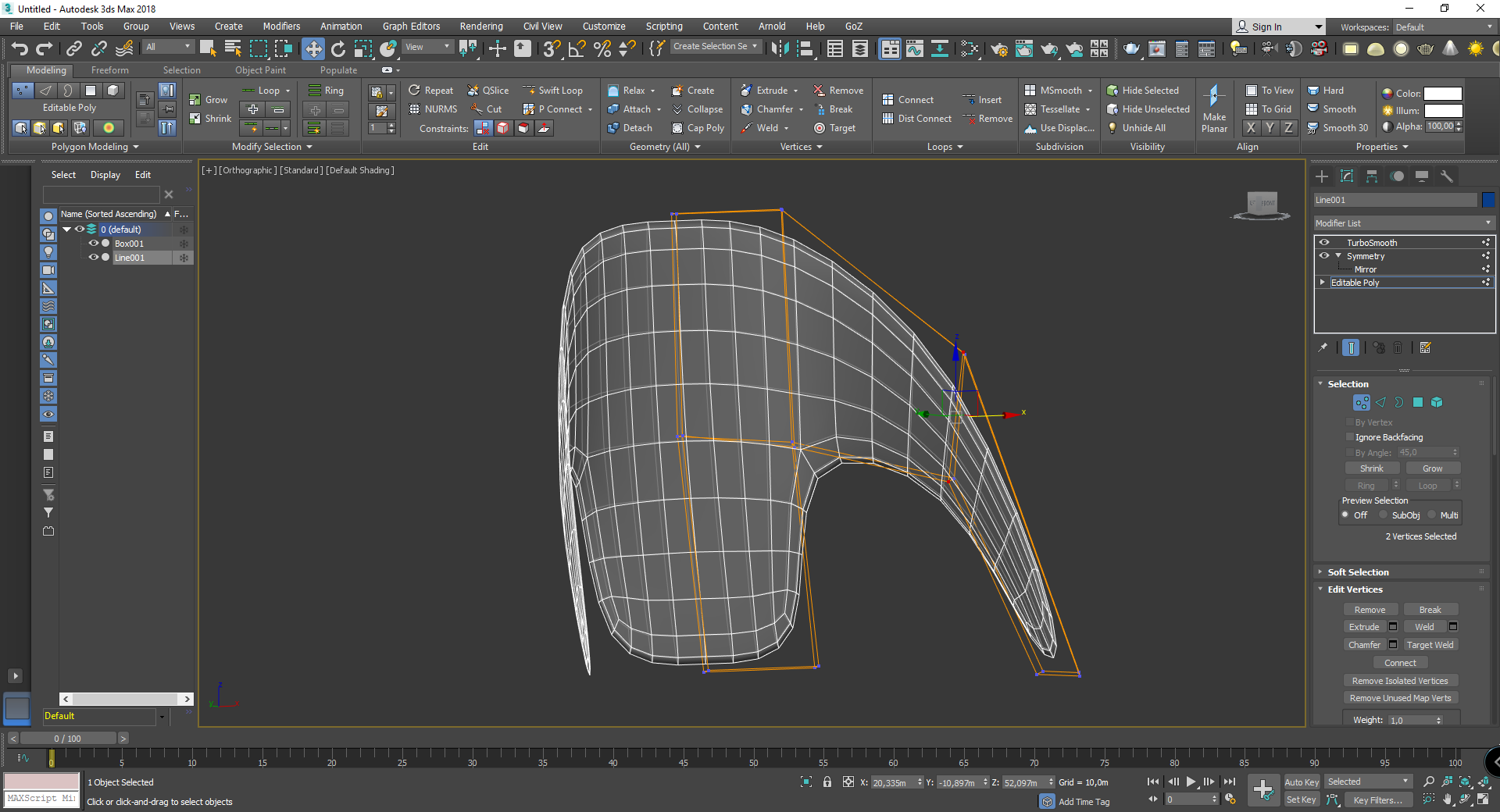Viewport: 1500px width, 812px height.
Task: Open the Hierarchy command panel tab
Action: (1372, 176)
